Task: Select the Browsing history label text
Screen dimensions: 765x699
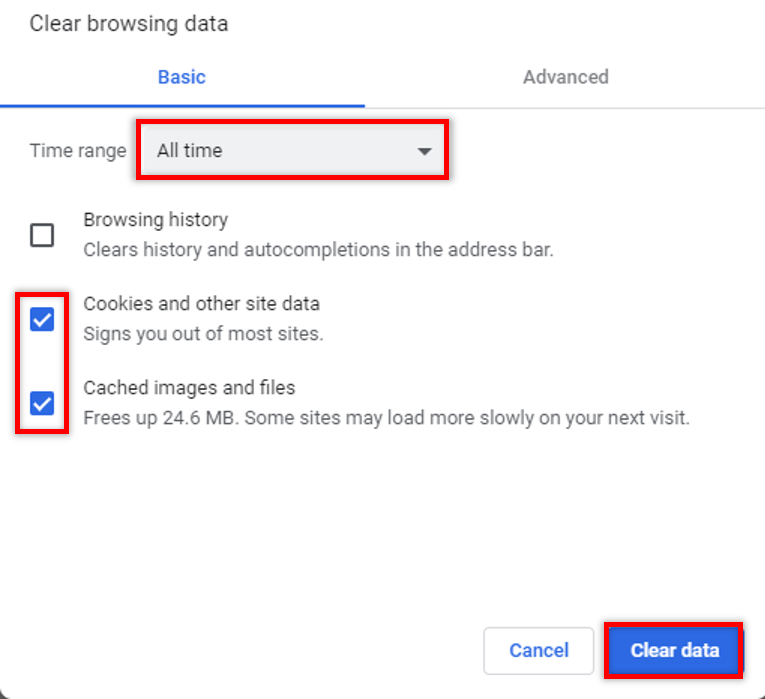Action: [156, 220]
